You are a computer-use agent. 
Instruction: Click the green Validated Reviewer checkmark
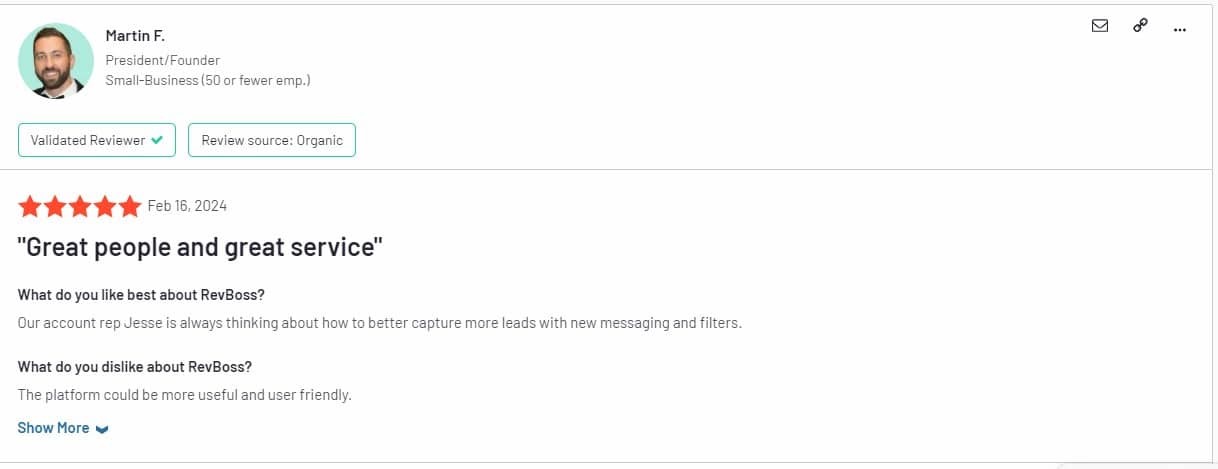157,140
